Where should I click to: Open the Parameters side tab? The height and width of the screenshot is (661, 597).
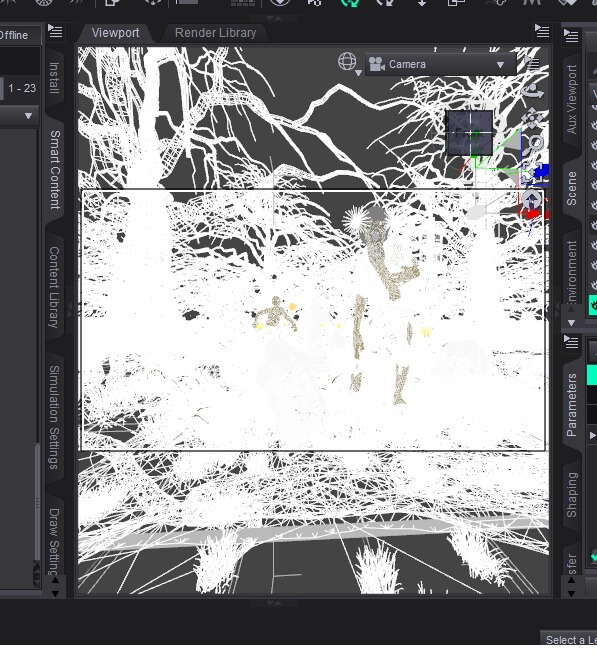tap(572, 405)
